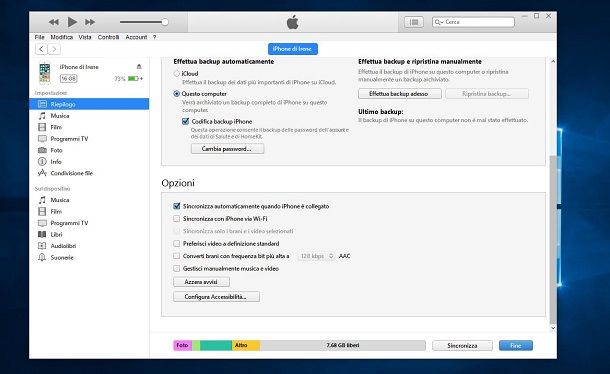Open the ? help menu
This screenshot has height=374, width=610.
pyautogui.click(x=154, y=37)
